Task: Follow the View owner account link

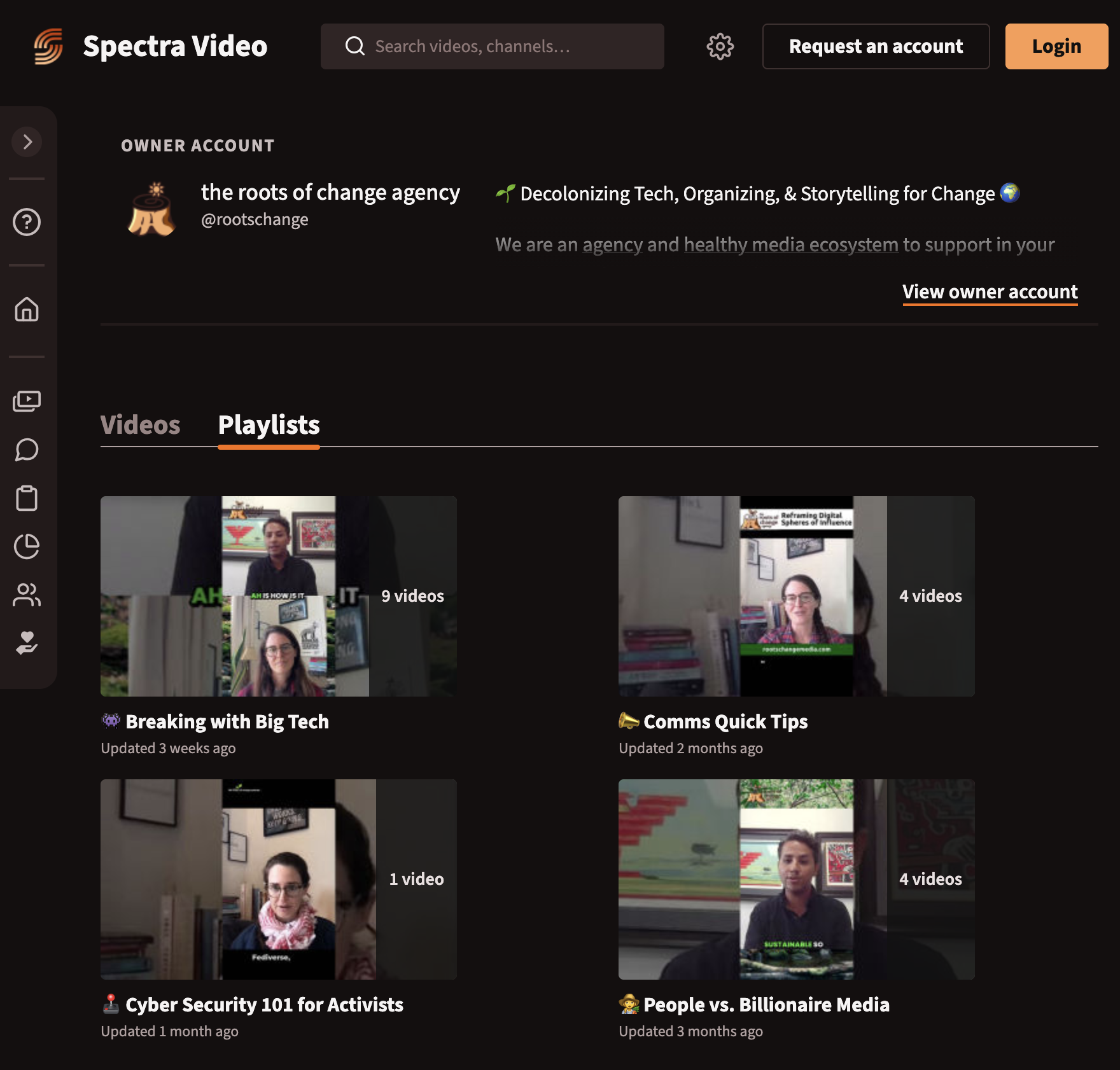Action: pos(990,292)
